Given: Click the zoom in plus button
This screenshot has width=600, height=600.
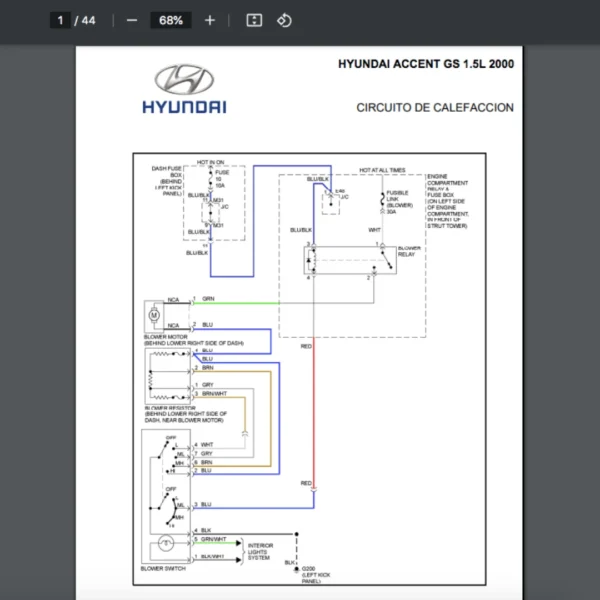Looking at the screenshot, I should pyautogui.click(x=209, y=20).
